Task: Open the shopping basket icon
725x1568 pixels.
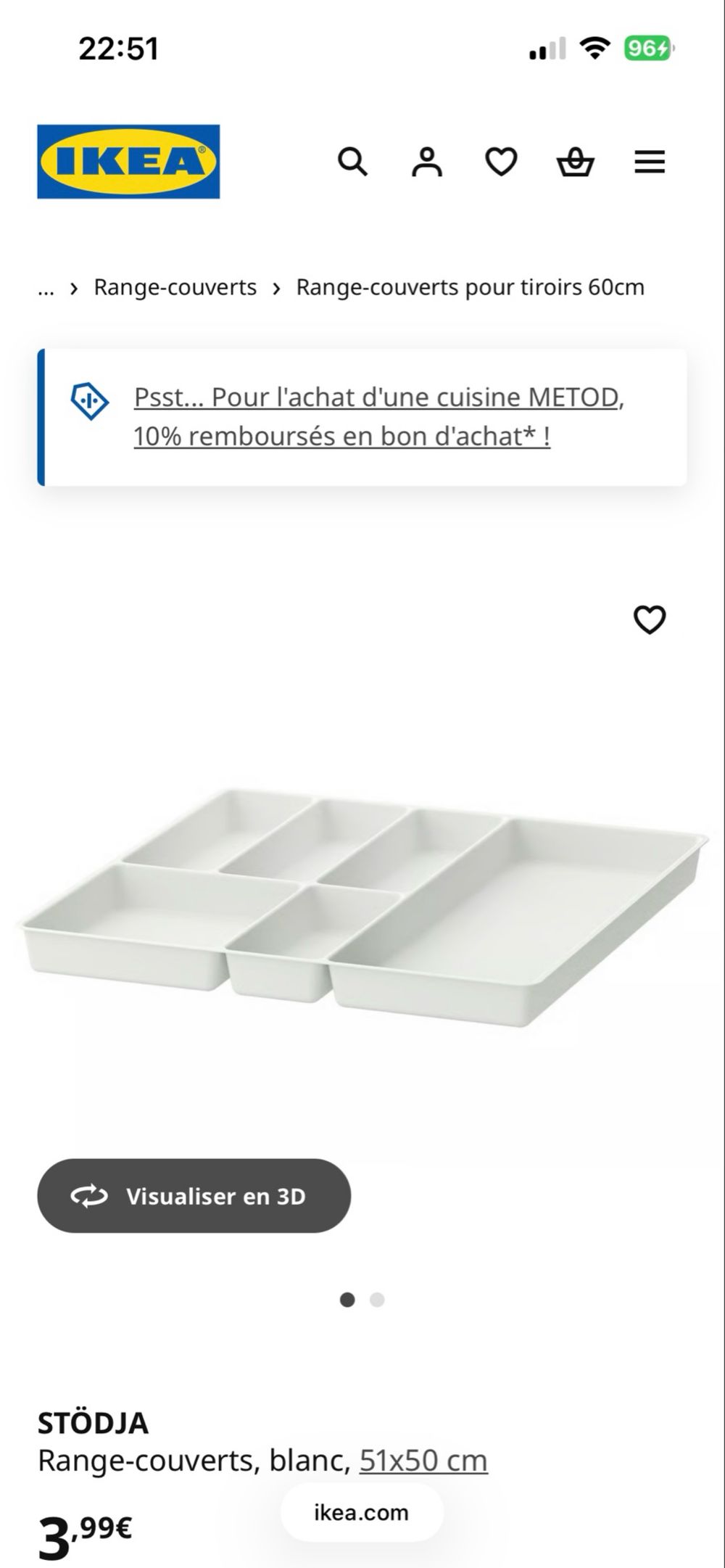Action: point(575,162)
